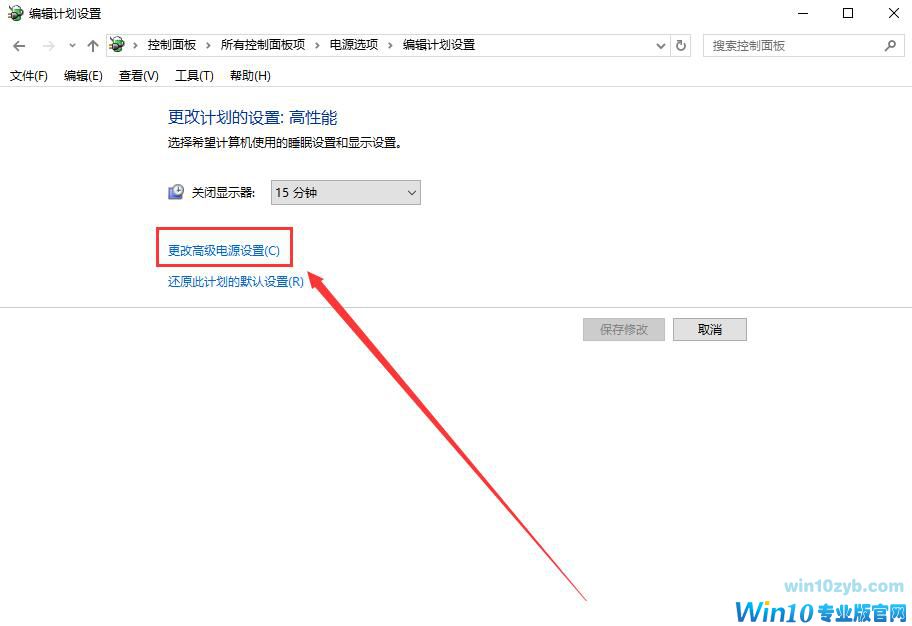This screenshot has width=912, height=626.
Task: Click the 取消 button
Action: pyautogui.click(x=710, y=329)
